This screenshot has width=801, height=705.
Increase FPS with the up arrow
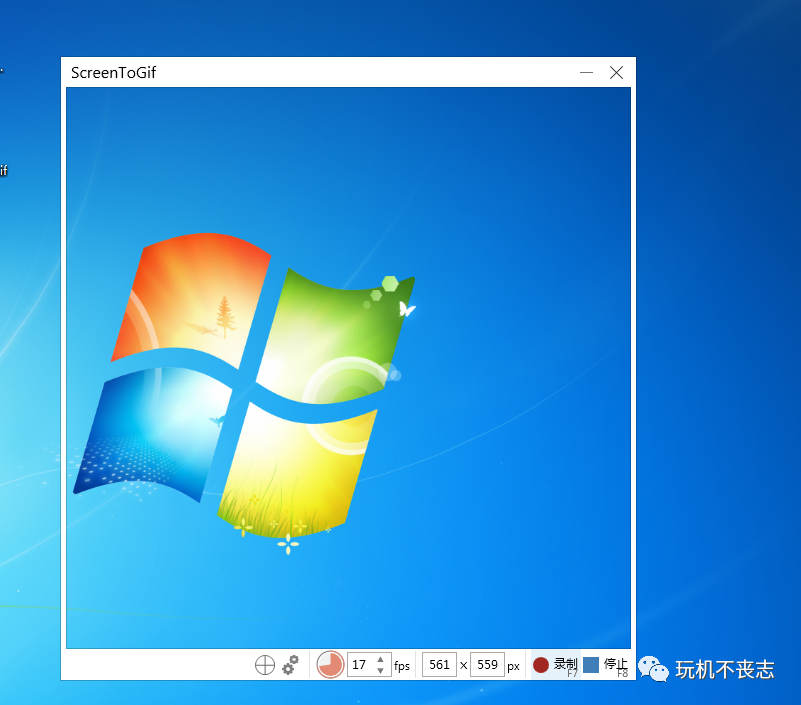381,660
